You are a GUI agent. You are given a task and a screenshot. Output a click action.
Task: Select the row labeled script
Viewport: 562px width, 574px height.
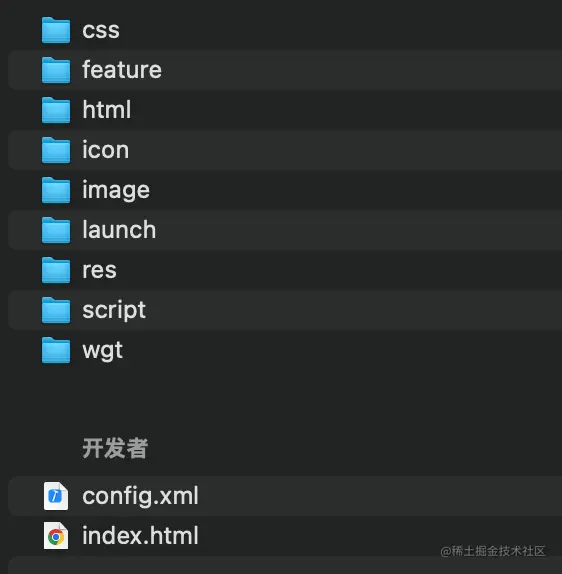click(x=285, y=310)
